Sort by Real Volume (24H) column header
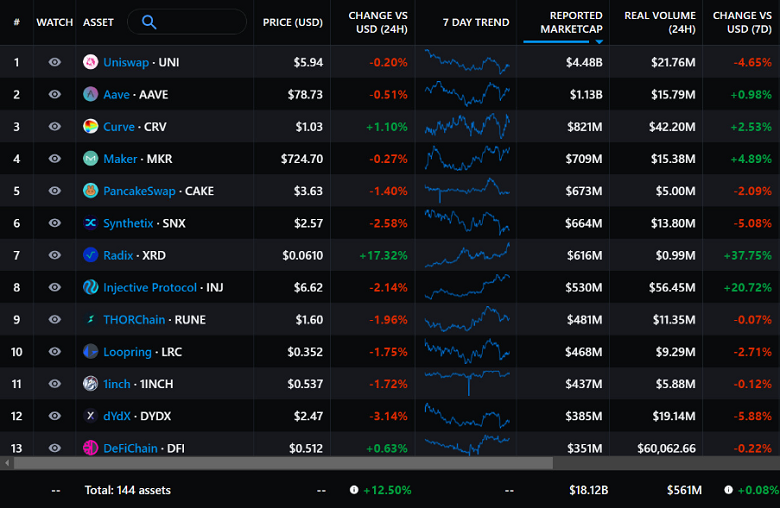Screen dimensions: 780x508 pyautogui.click(x=659, y=22)
